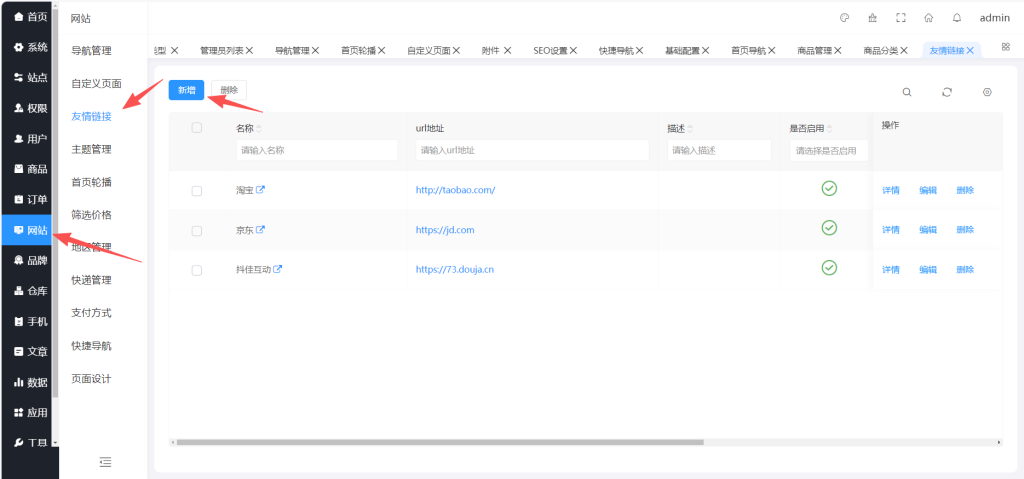This screenshot has width=1024, height=479.
Task: Click the home icon in header
Action: point(929,18)
